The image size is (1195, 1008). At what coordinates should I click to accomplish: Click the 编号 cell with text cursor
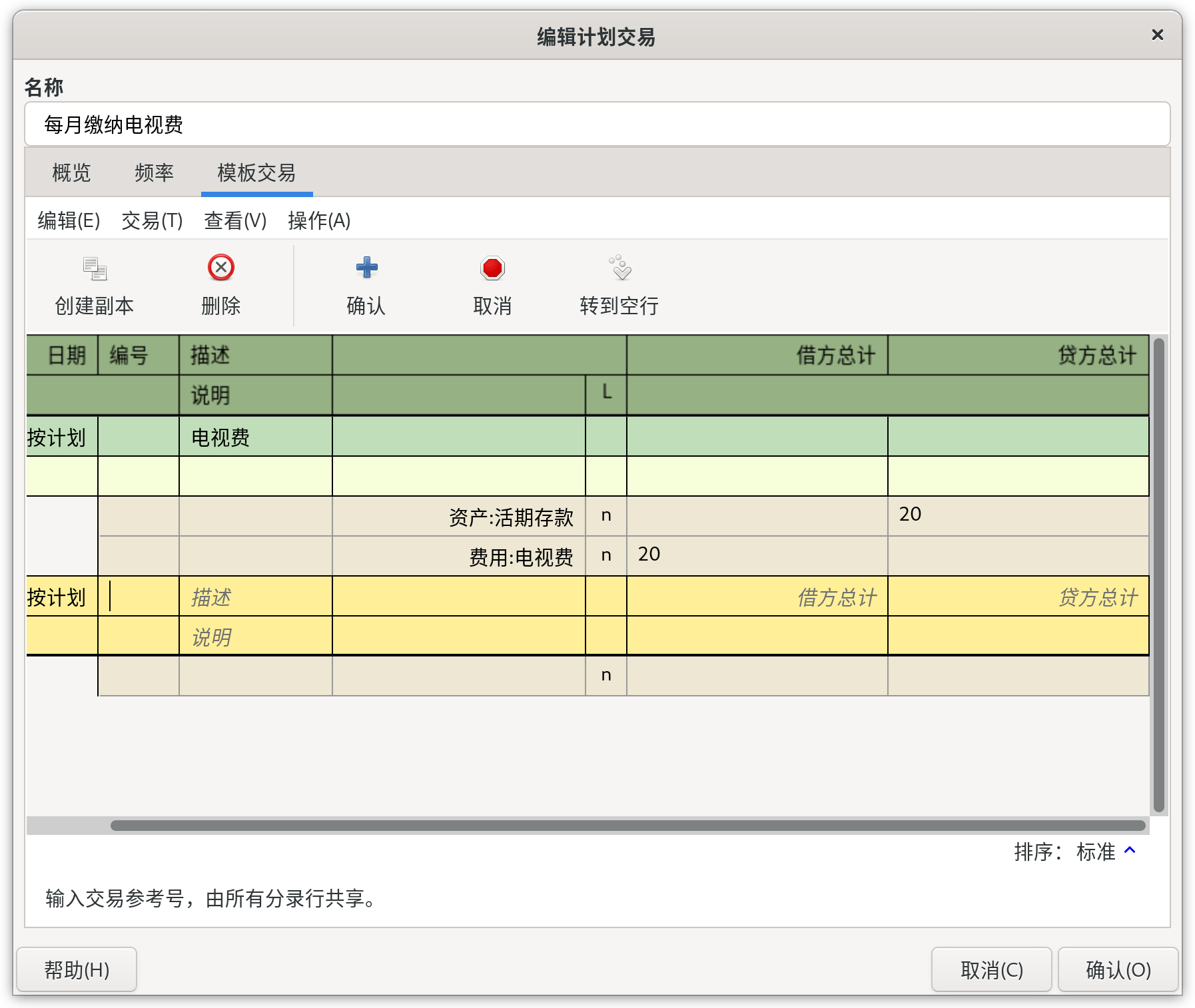point(139,597)
